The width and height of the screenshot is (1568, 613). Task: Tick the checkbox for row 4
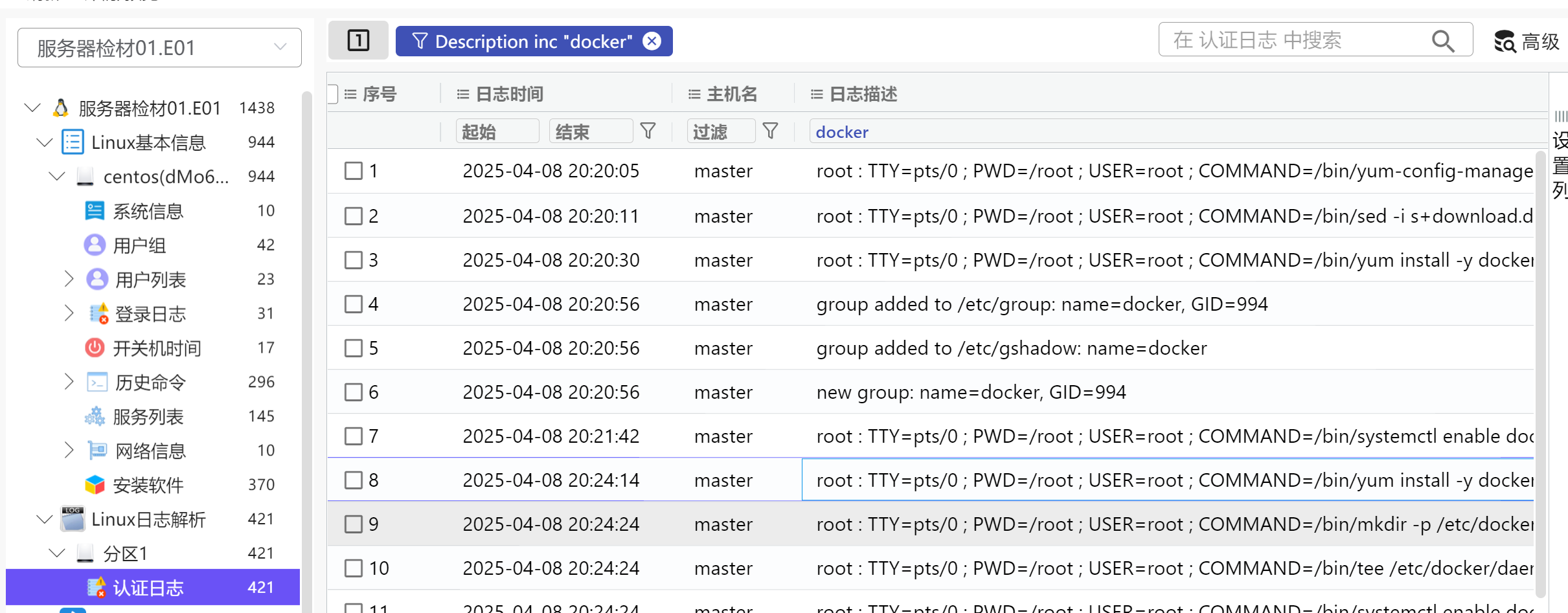click(x=353, y=304)
